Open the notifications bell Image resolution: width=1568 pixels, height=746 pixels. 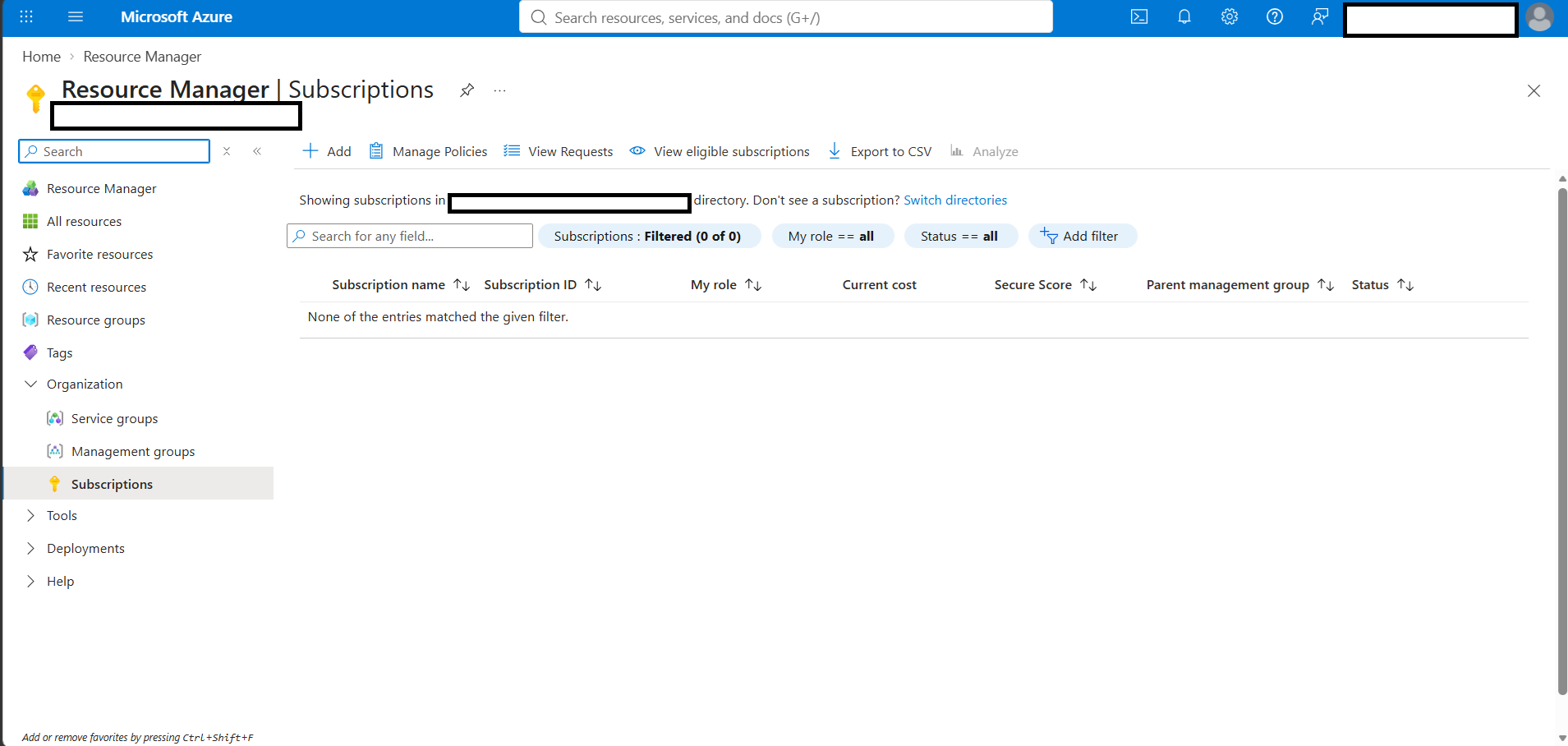(x=1184, y=17)
